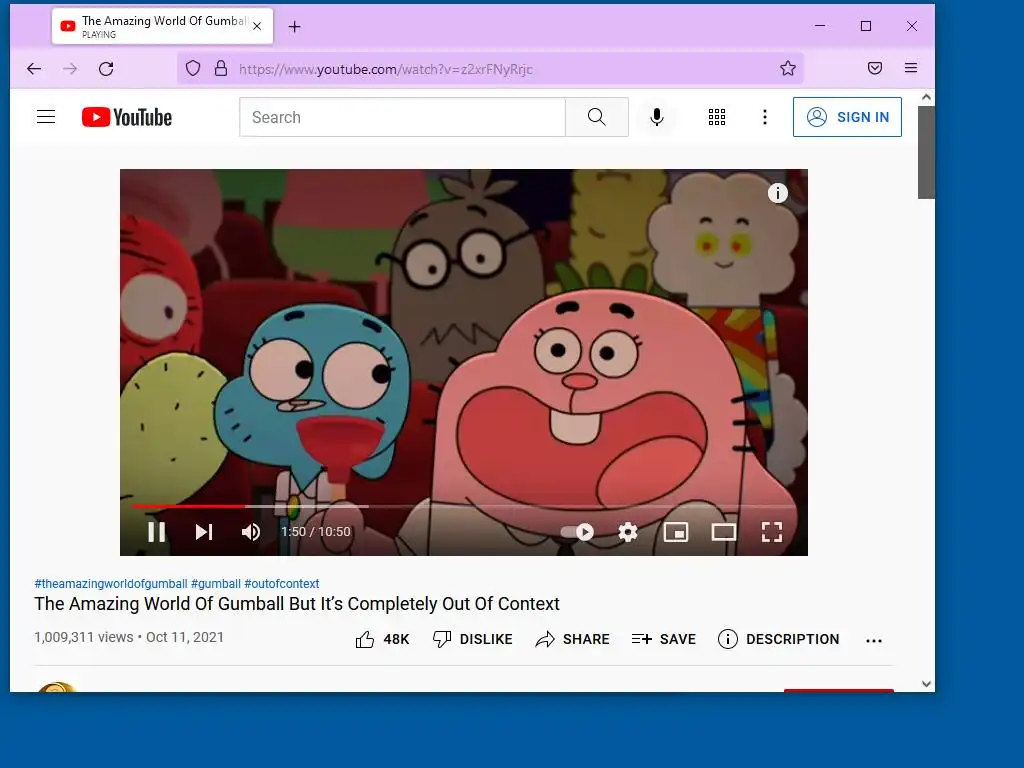Screen dimensions: 1024x768
Task: Search with your voice microphone
Action: [657, 117]
